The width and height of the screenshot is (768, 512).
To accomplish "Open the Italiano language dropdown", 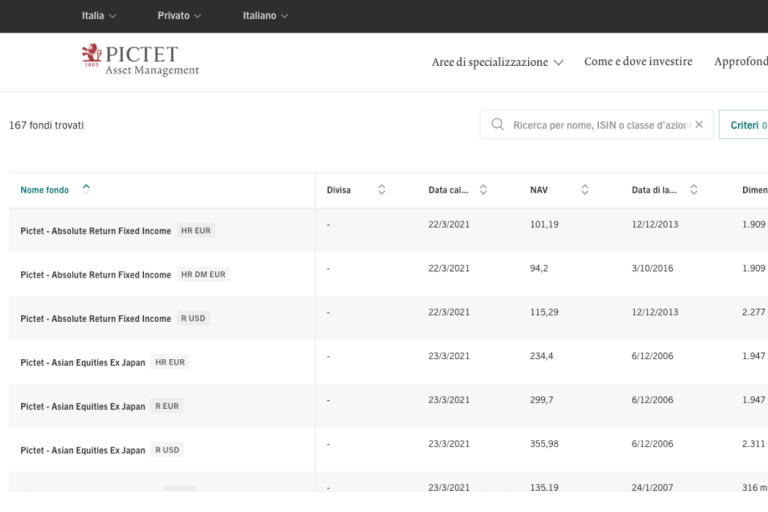I will tap(265, 16).
